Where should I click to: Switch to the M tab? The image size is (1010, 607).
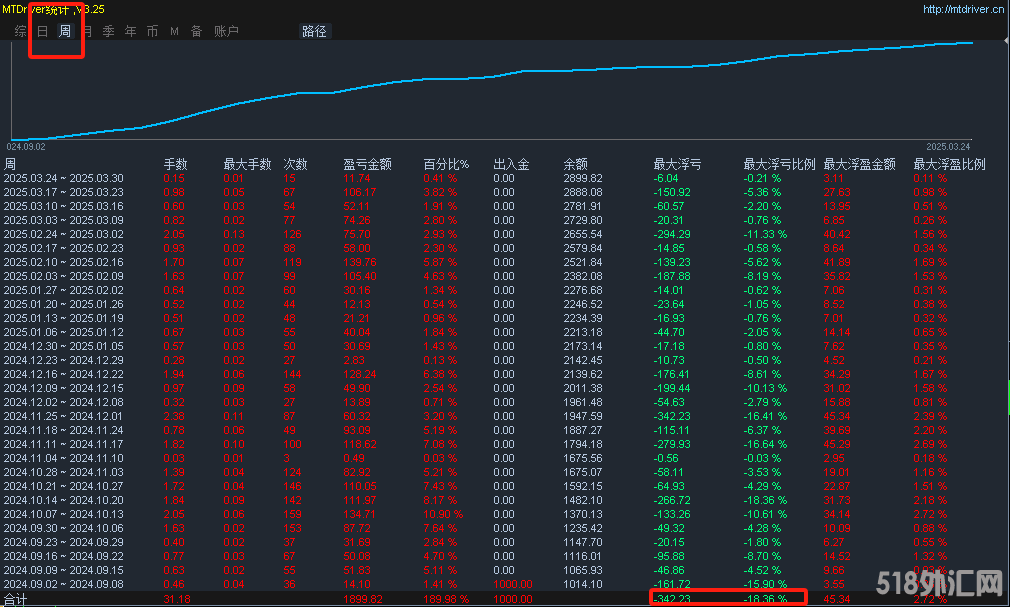[174, 31]
